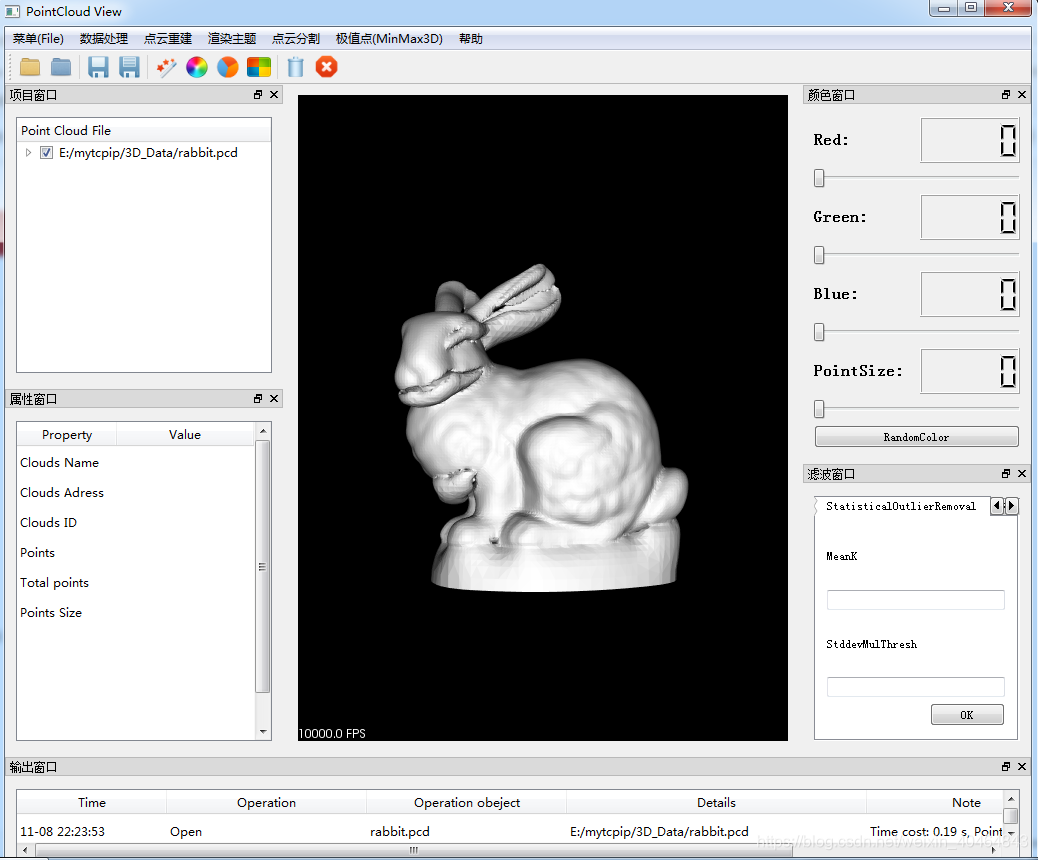Open the 帮助 menu

point(471,38)
